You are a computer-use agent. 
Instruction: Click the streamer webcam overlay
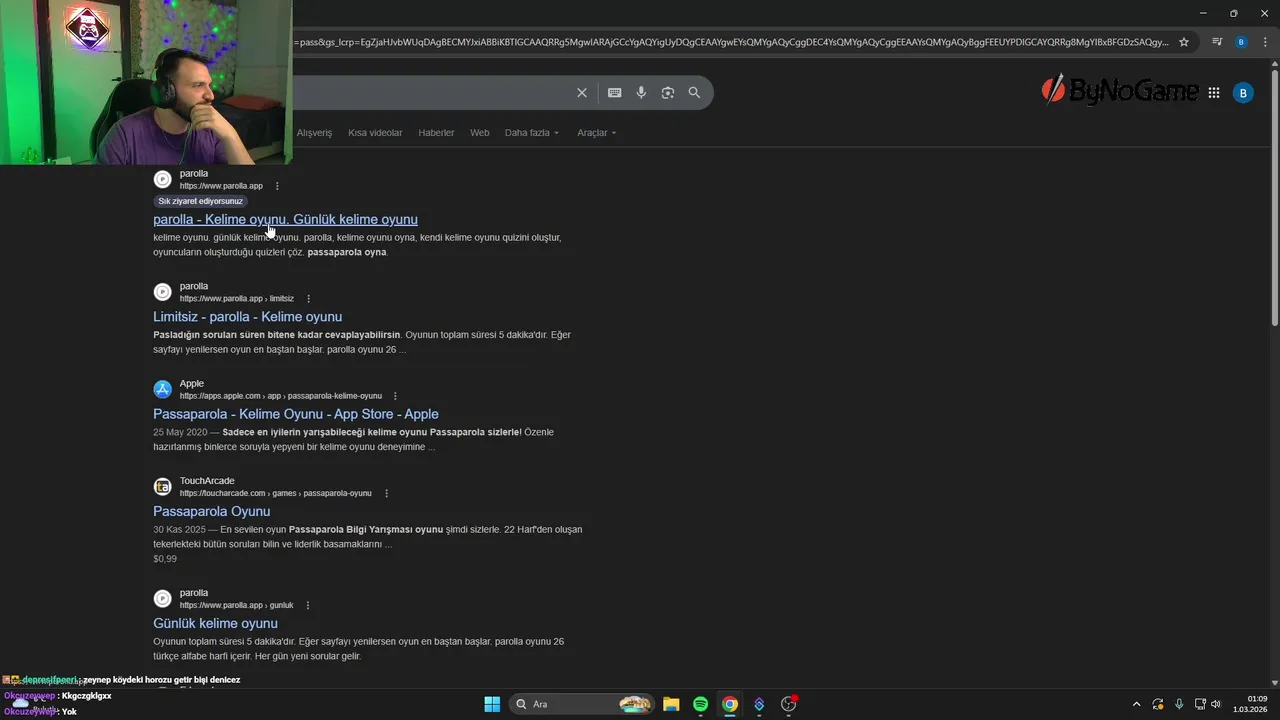[x=146, y=82]
